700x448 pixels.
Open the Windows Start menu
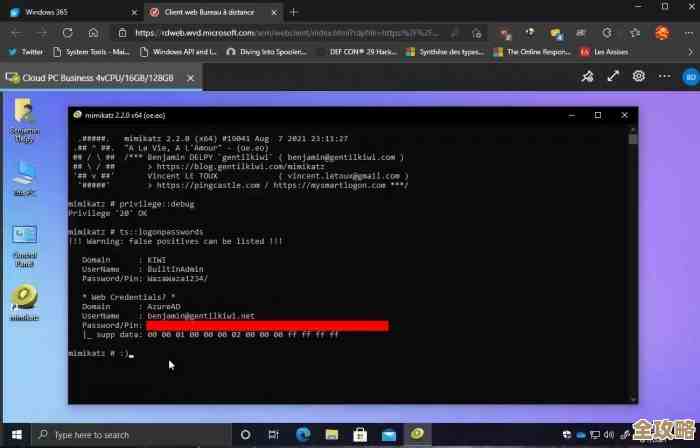(x=16, y=435)
